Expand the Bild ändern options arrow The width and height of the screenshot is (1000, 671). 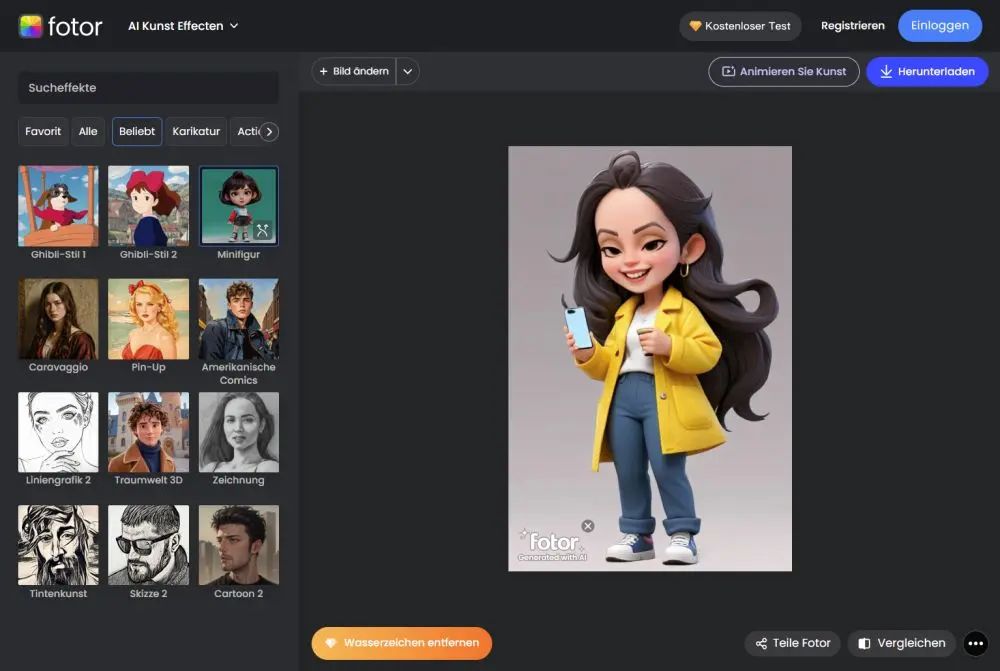pyautogui.click(x=408, y=71)
